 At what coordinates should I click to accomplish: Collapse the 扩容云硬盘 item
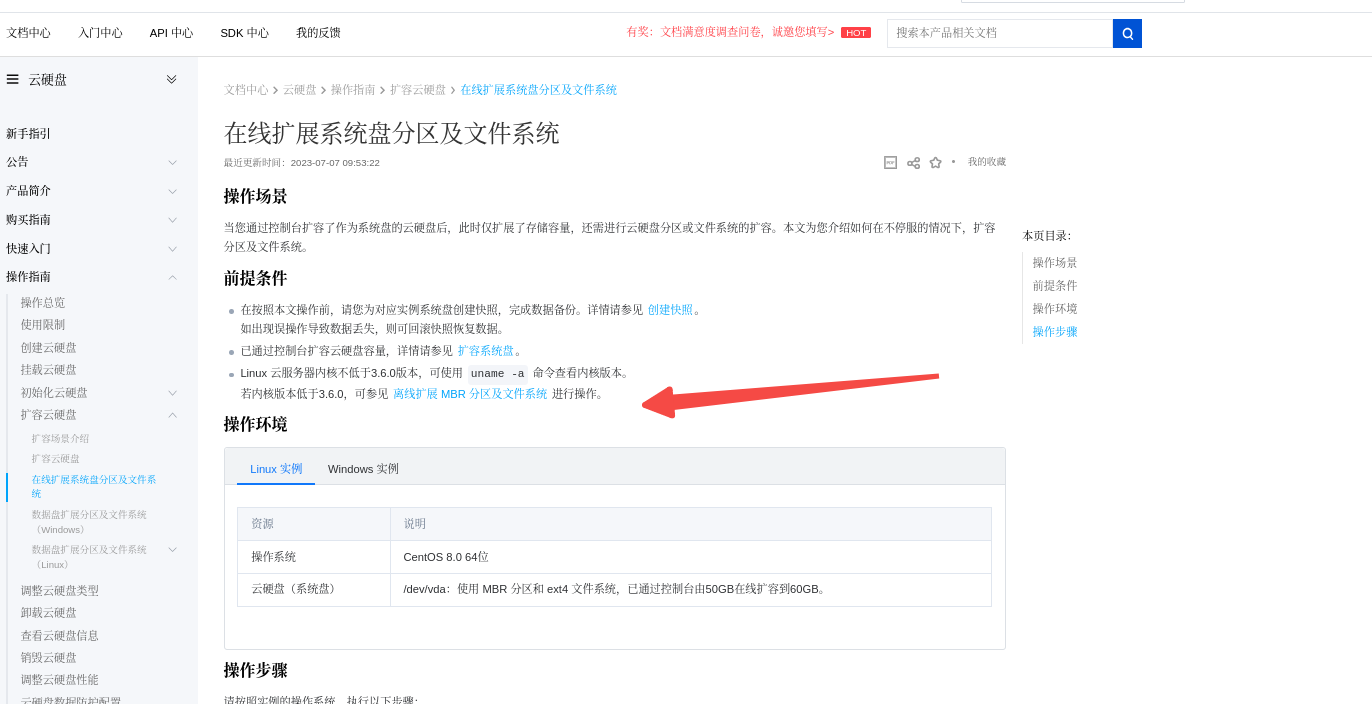172,415
